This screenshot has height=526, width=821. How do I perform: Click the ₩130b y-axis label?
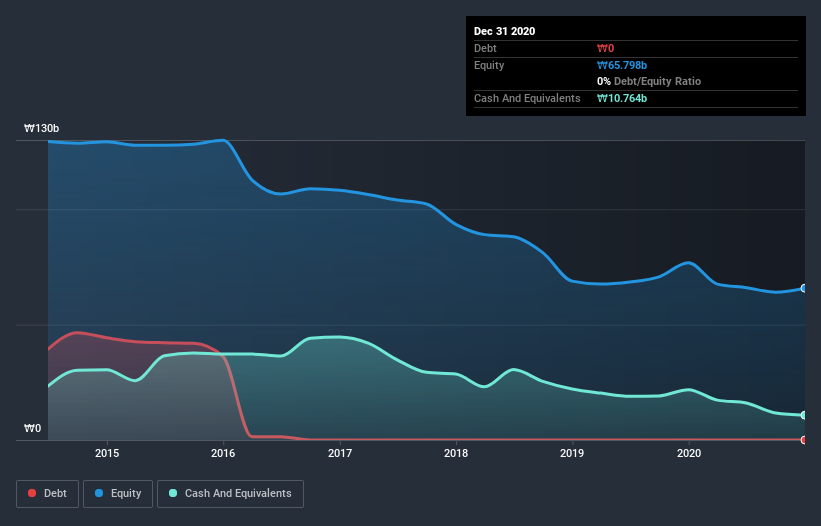click(41, 128)
